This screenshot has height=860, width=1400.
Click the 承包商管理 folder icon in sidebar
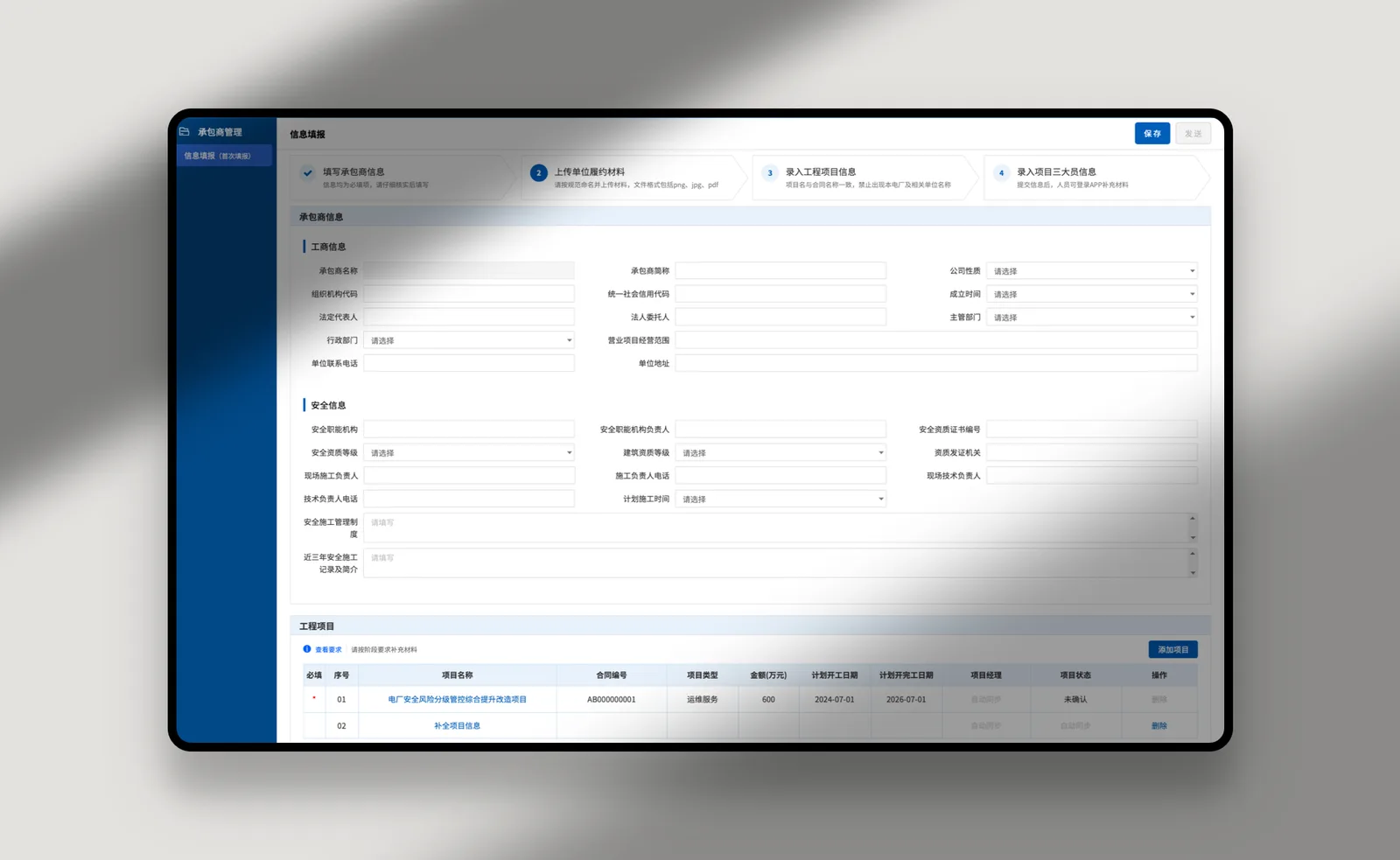pos(185,132)
